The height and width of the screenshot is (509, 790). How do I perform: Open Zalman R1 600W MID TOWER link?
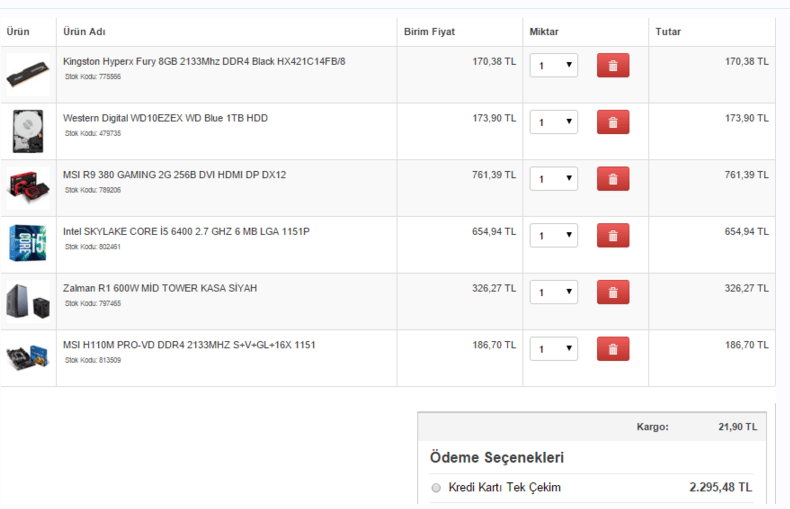[x=160, y=288]
